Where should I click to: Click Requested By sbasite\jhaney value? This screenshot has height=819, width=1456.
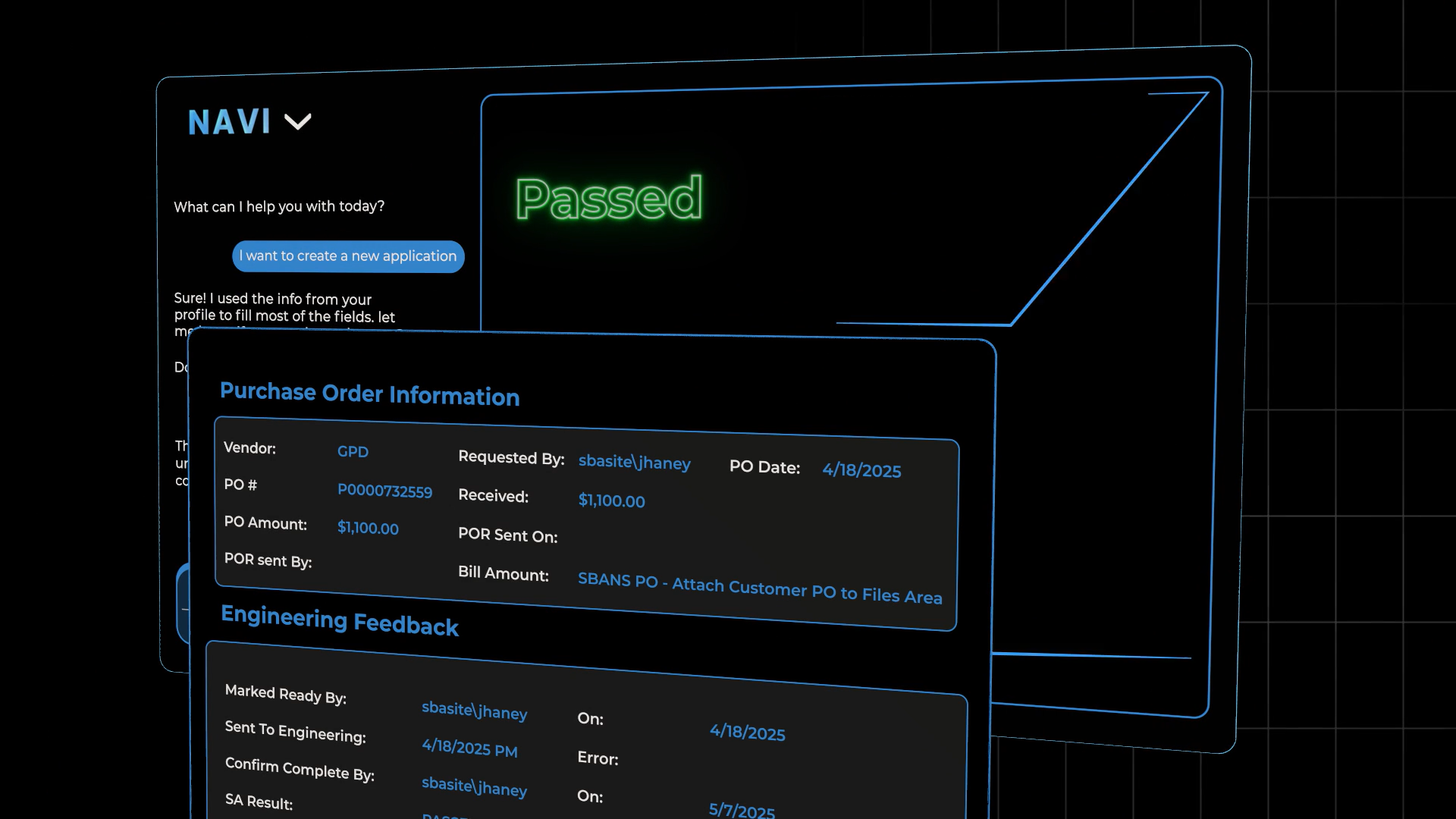click(634, 463)
